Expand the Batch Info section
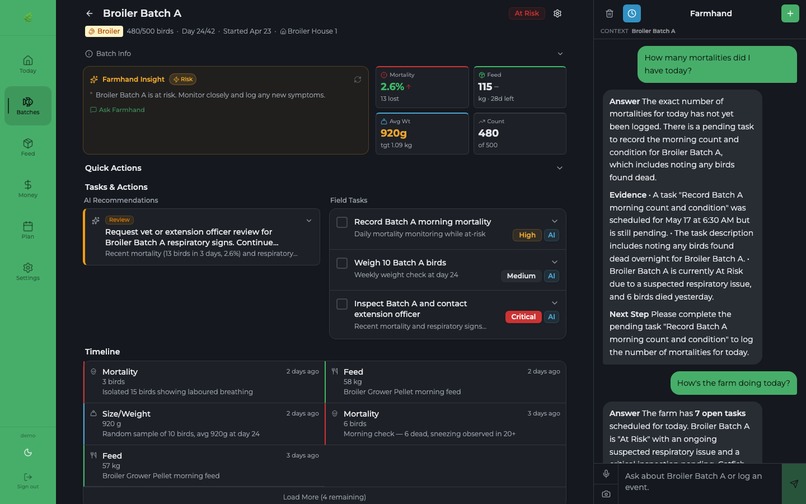 click(560, 53)
